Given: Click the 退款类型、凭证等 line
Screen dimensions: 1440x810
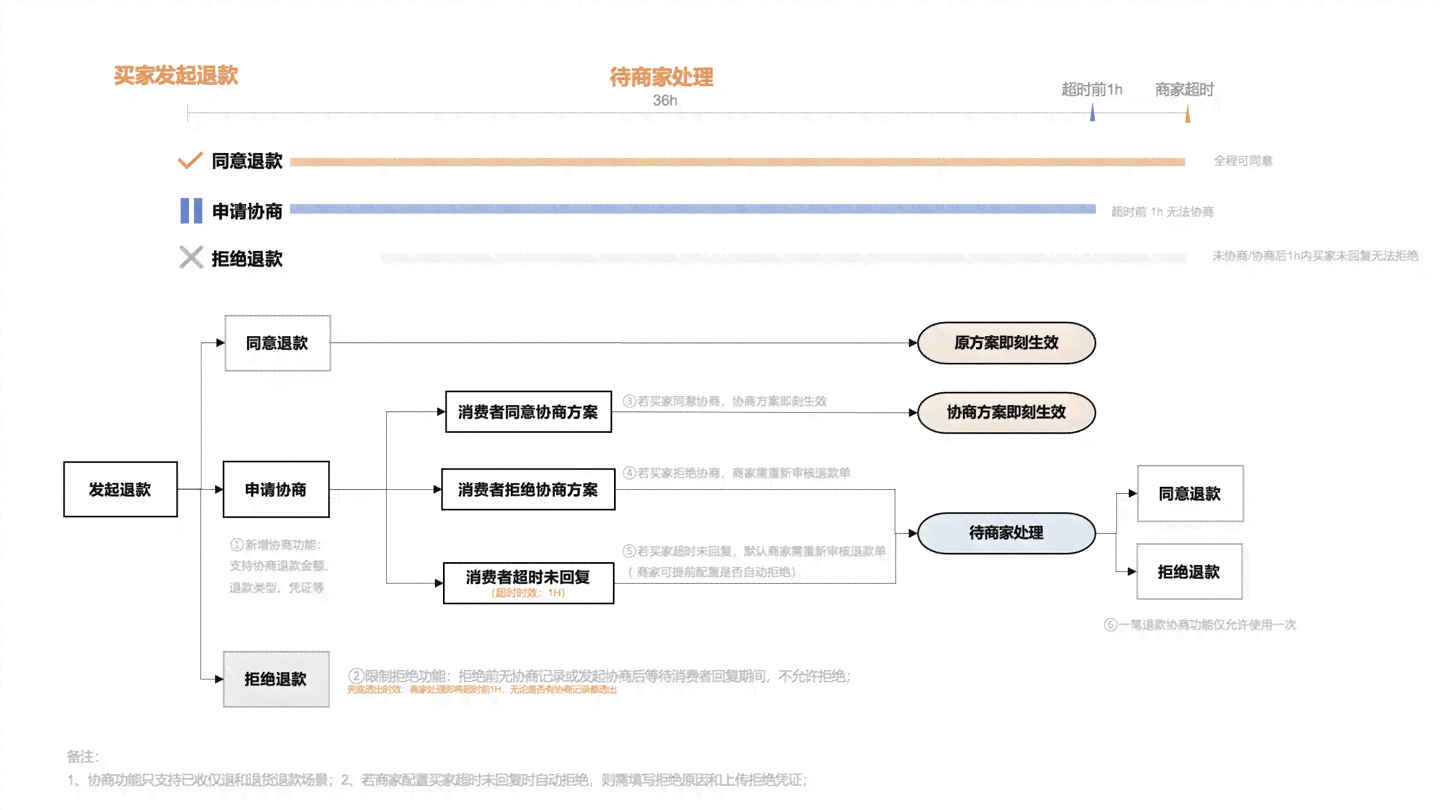Looking at the screenshot, I should (276, 587).
